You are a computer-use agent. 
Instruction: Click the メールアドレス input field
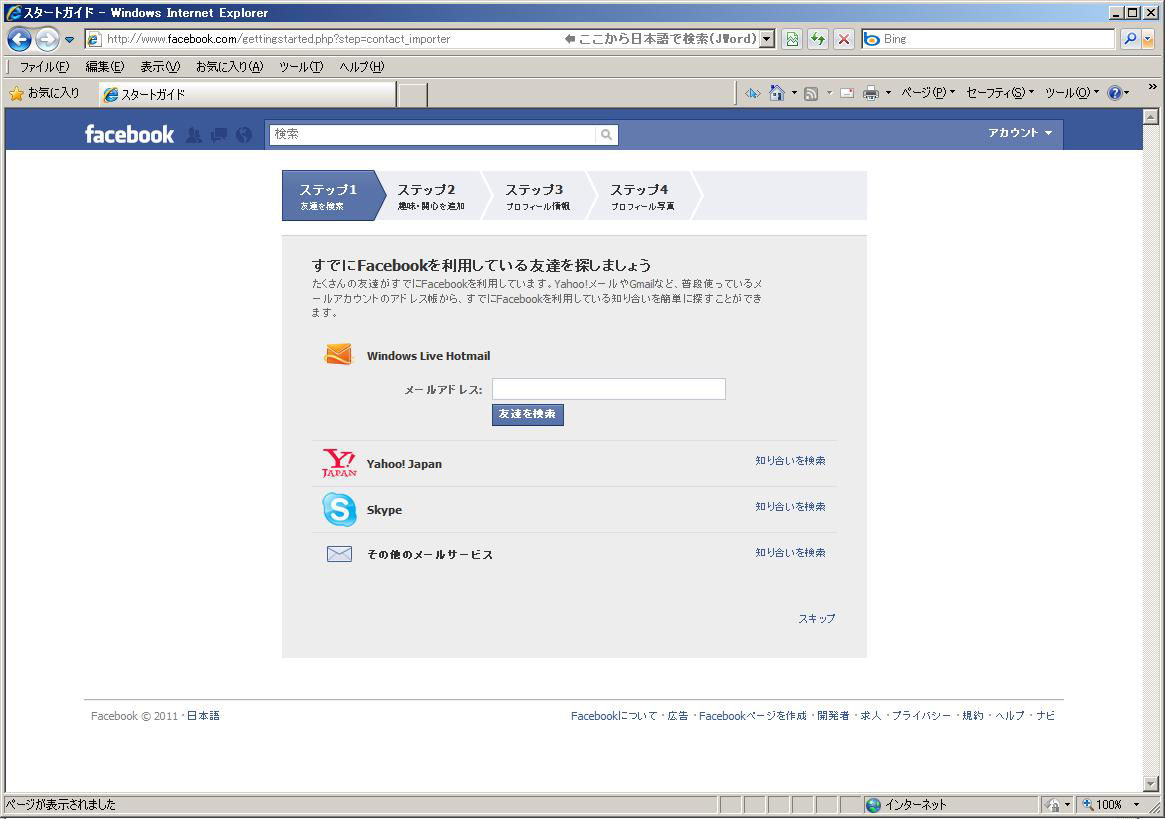tap(609, 389)
